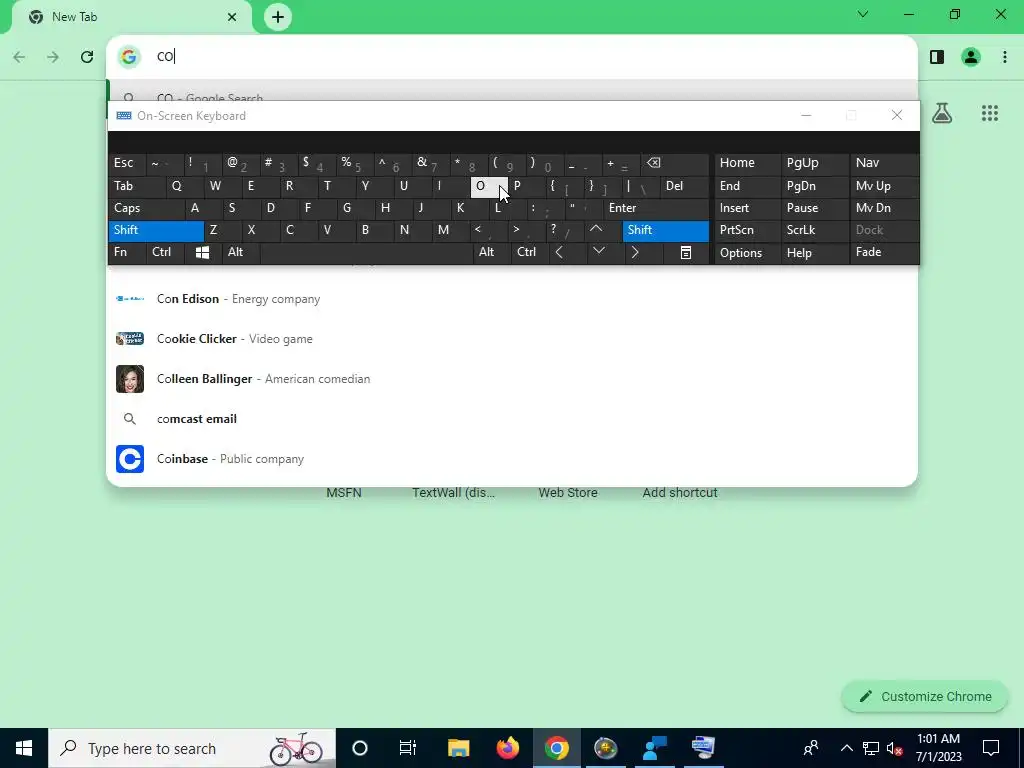Open the Web Store shortcut
Screen dimensions: 1024x768
tap(568, 493)
